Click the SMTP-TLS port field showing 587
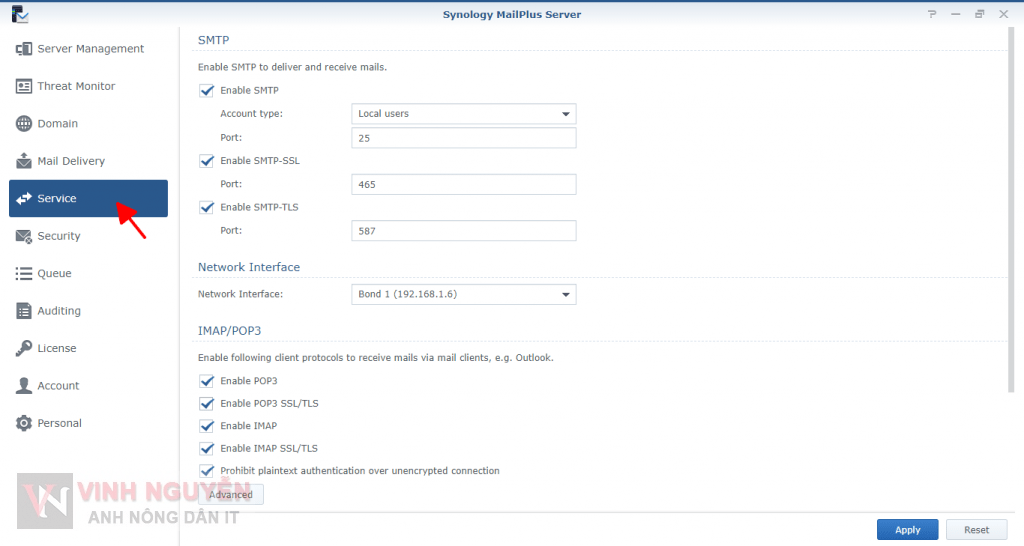 pyautogui.click(x=464, y=231)
